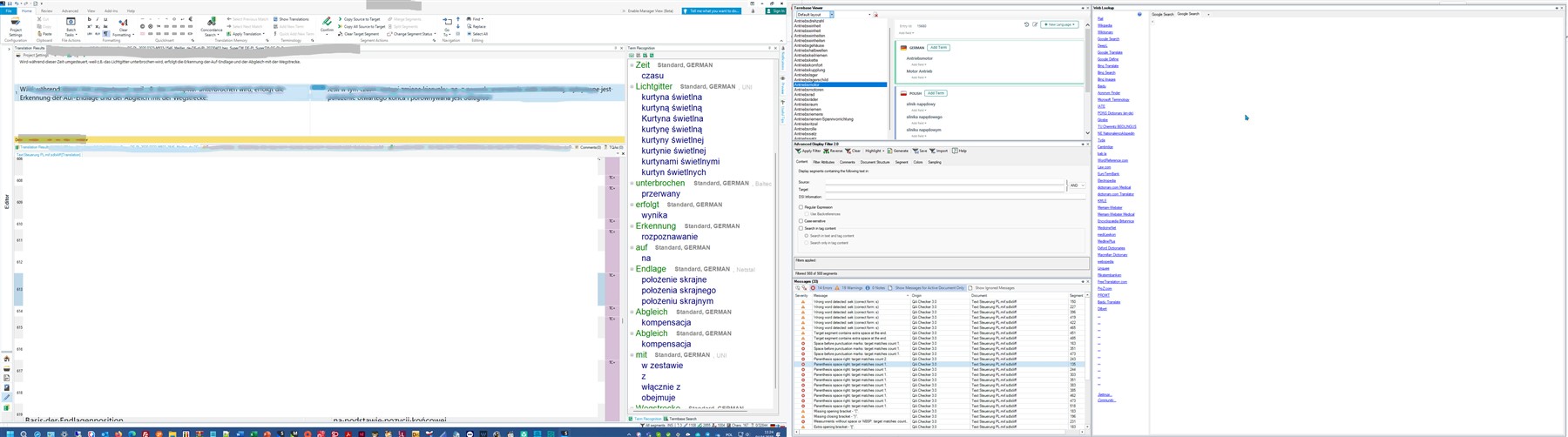Switch to Document Structure tab
The width and height of the screenshot is (1568, 437).
coord(875,162)
